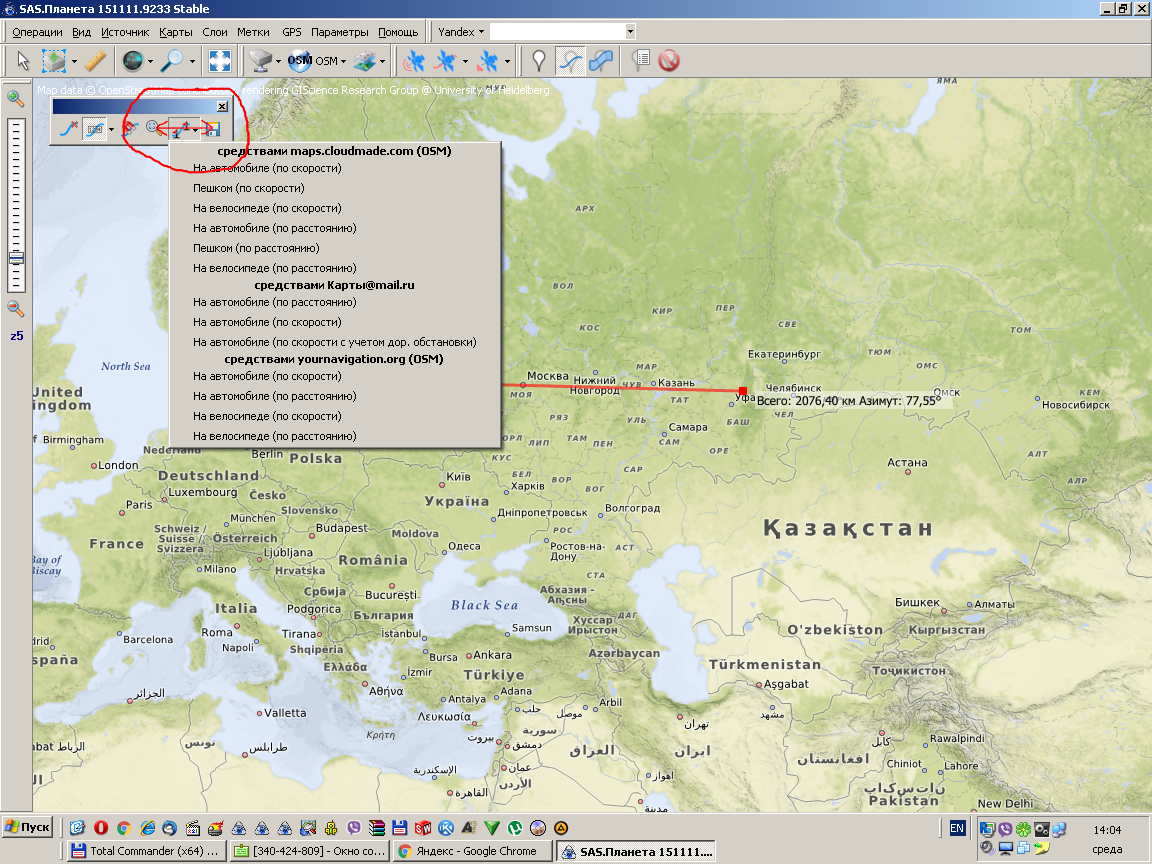Open Total Commander from the taskbar
The height and width of the screenshot is (864, 1152).
pos(144,852)
